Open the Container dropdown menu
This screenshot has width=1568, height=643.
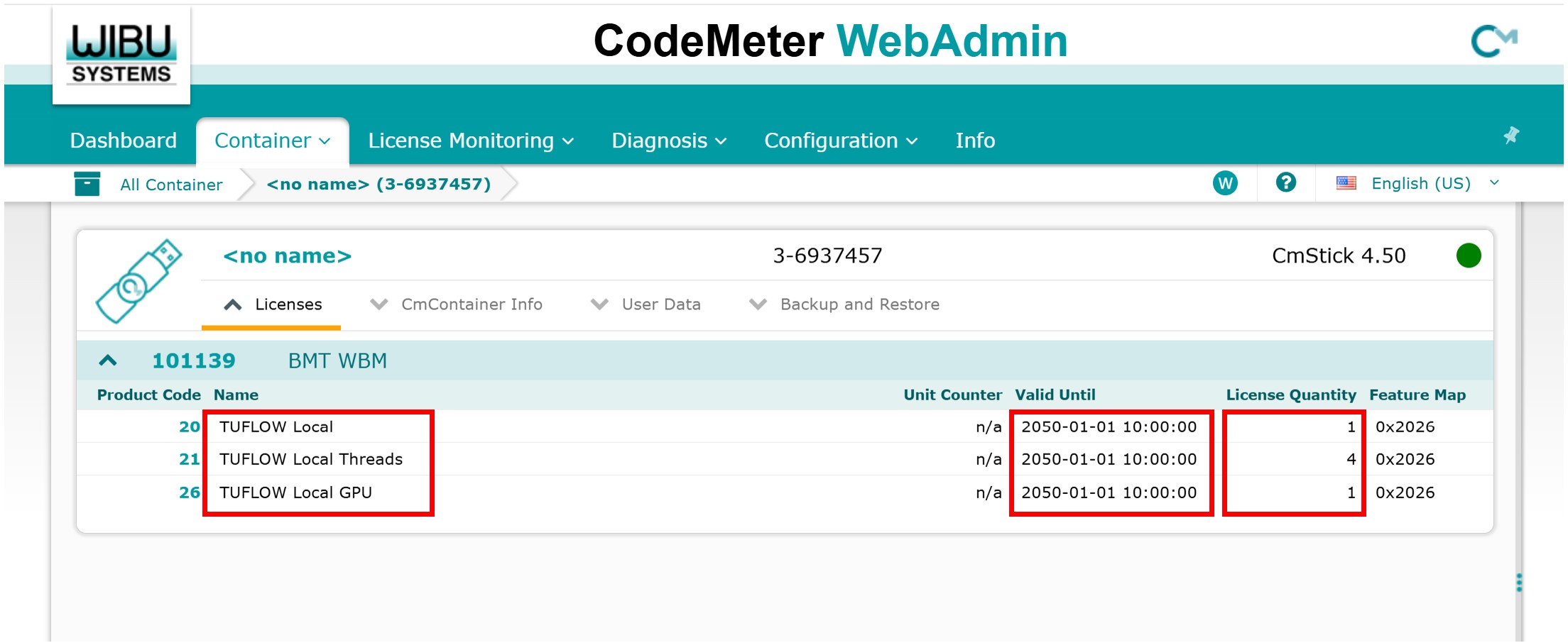pyautogui.click(x=272, y=141)
